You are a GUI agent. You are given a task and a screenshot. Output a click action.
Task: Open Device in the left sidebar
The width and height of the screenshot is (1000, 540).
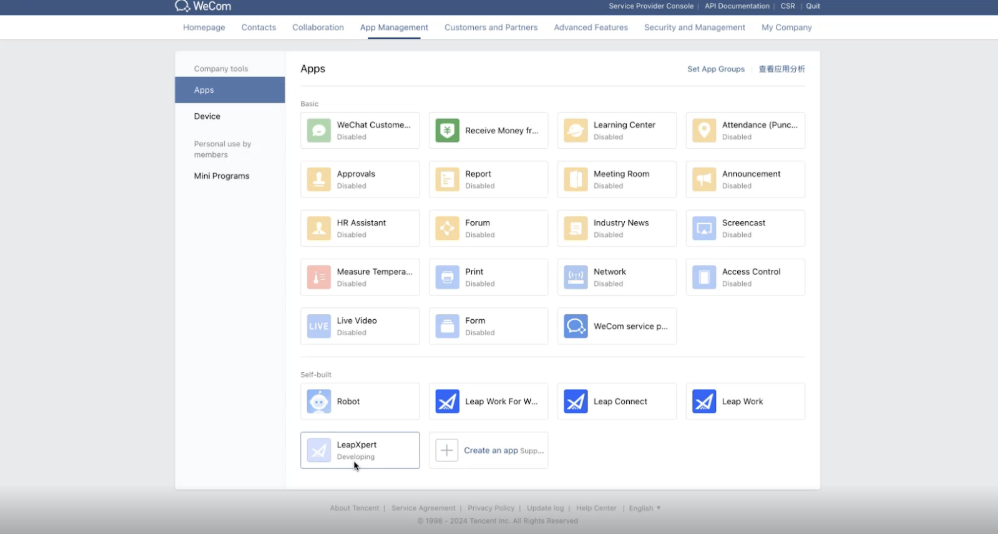(207, 116)
